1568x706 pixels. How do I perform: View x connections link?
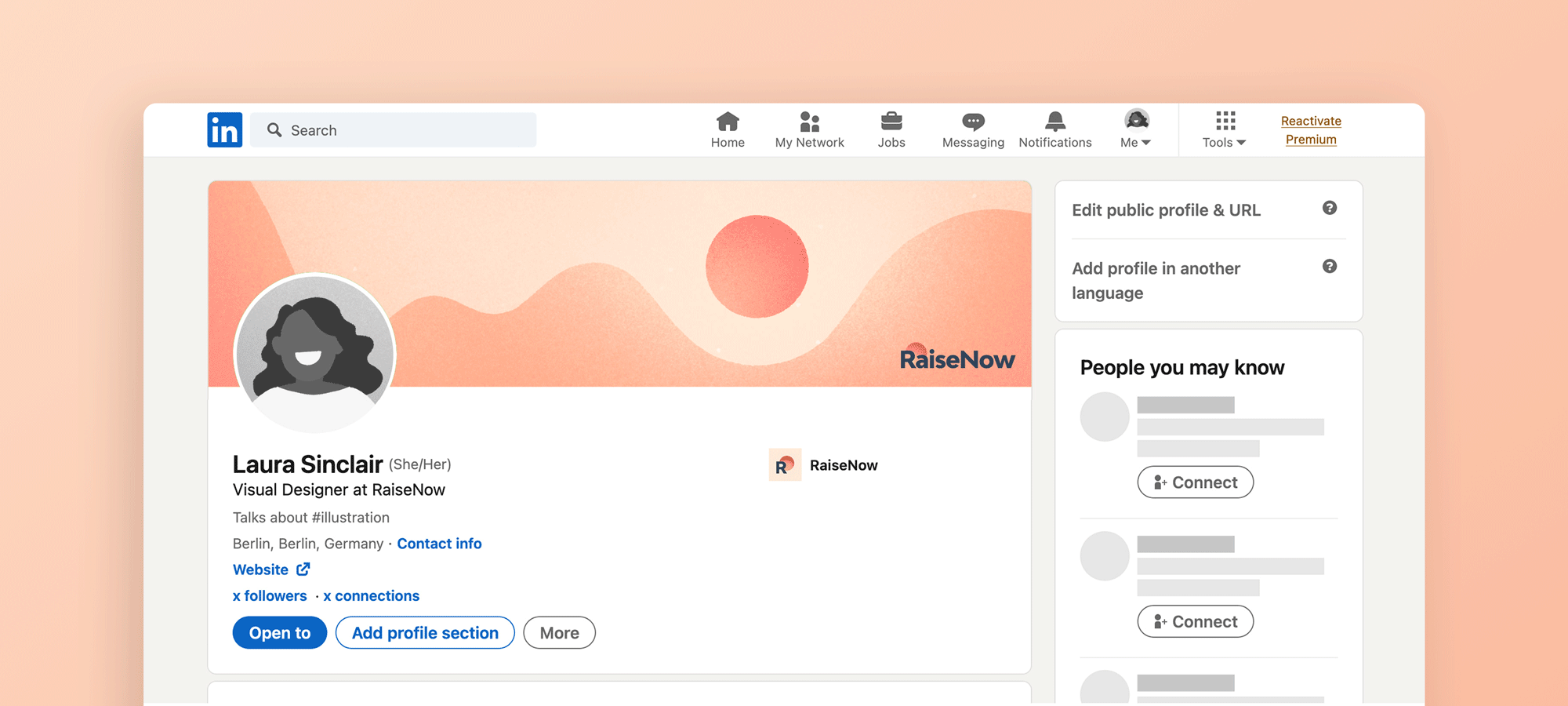pos(372,595)
